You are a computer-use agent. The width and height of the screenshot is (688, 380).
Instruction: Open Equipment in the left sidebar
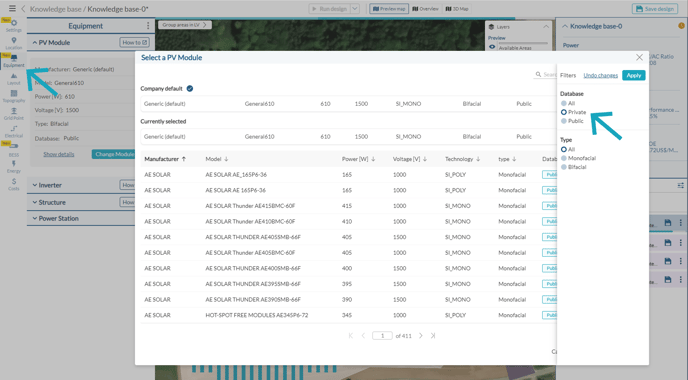click(x=14, y=61)
